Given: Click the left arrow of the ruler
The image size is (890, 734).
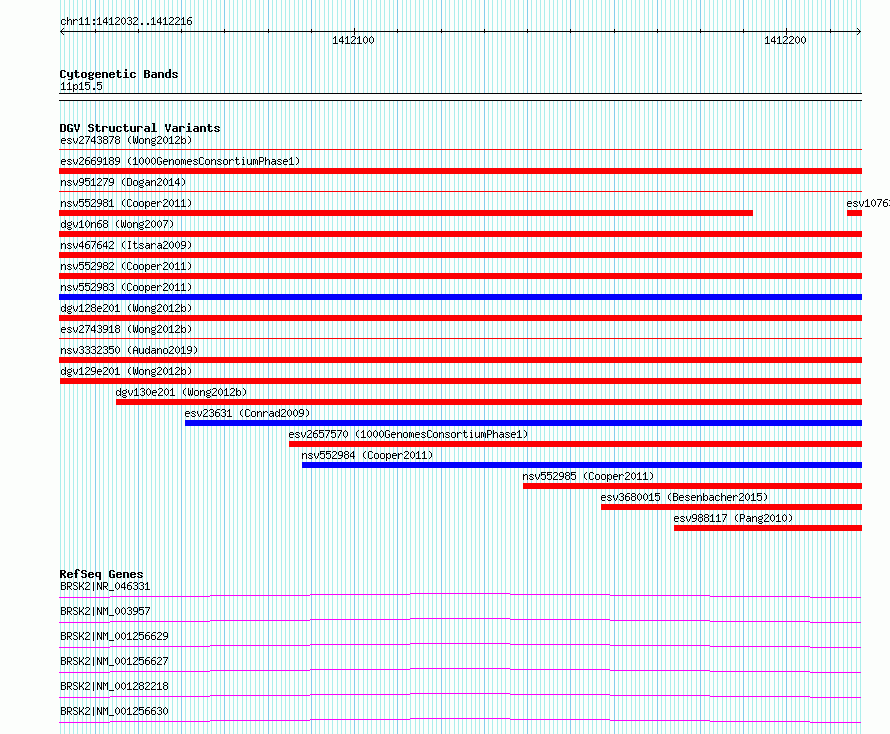Looking at the screenshot, I should click(62, 31).
